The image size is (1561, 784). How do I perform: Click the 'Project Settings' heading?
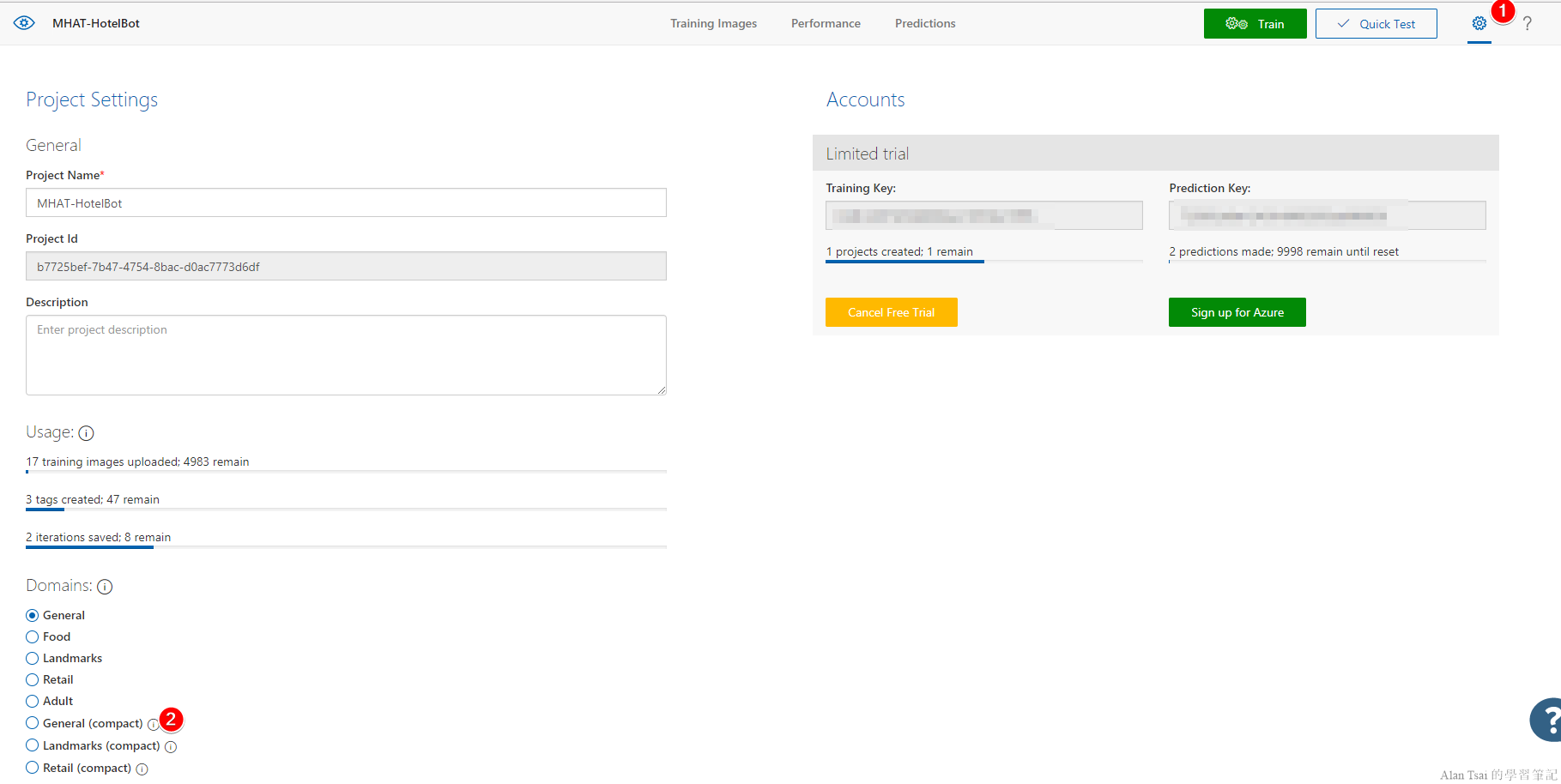pyautogui.click(x=92, y=100)
